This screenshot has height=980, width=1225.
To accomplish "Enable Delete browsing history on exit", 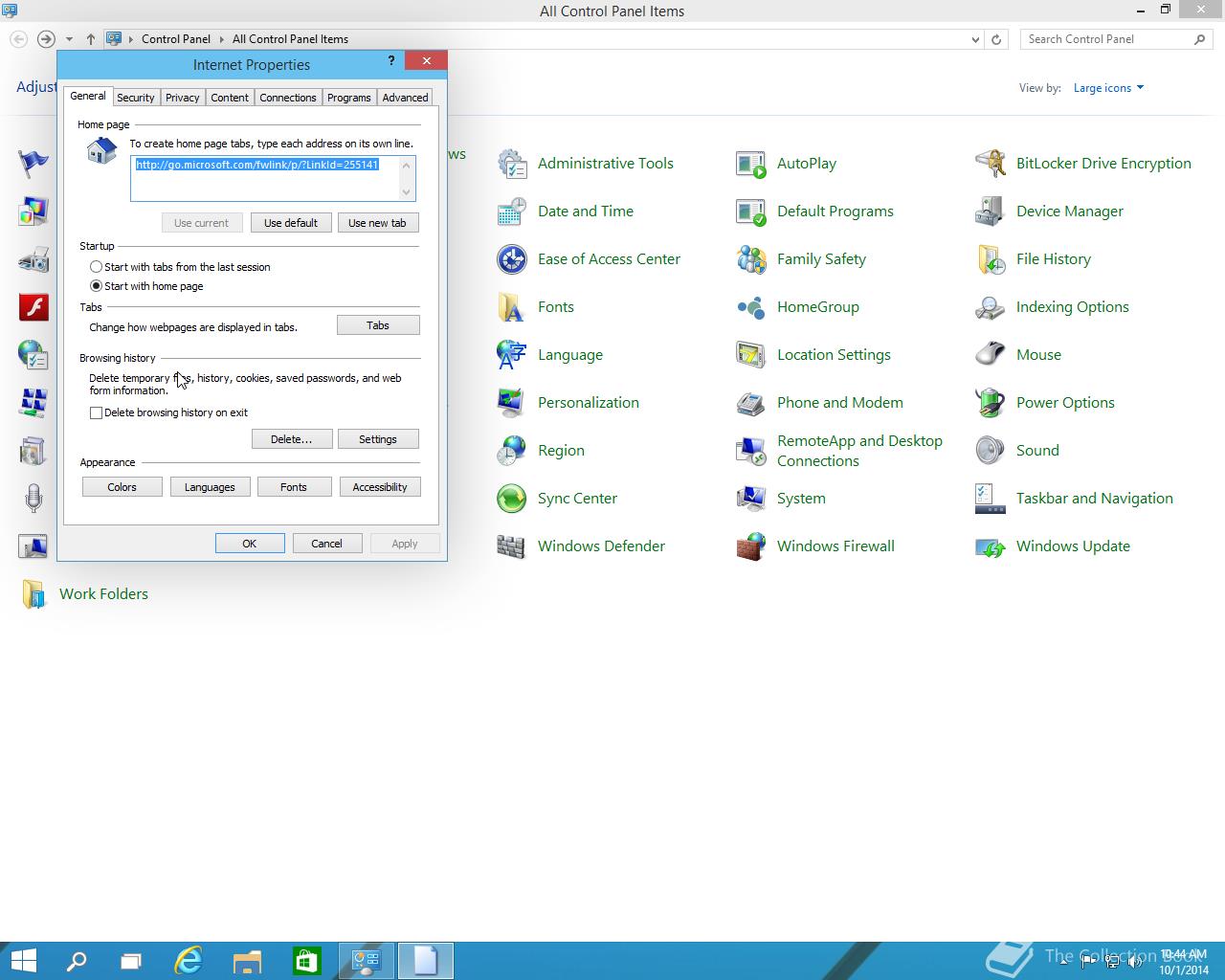I will tap(96, 412).
